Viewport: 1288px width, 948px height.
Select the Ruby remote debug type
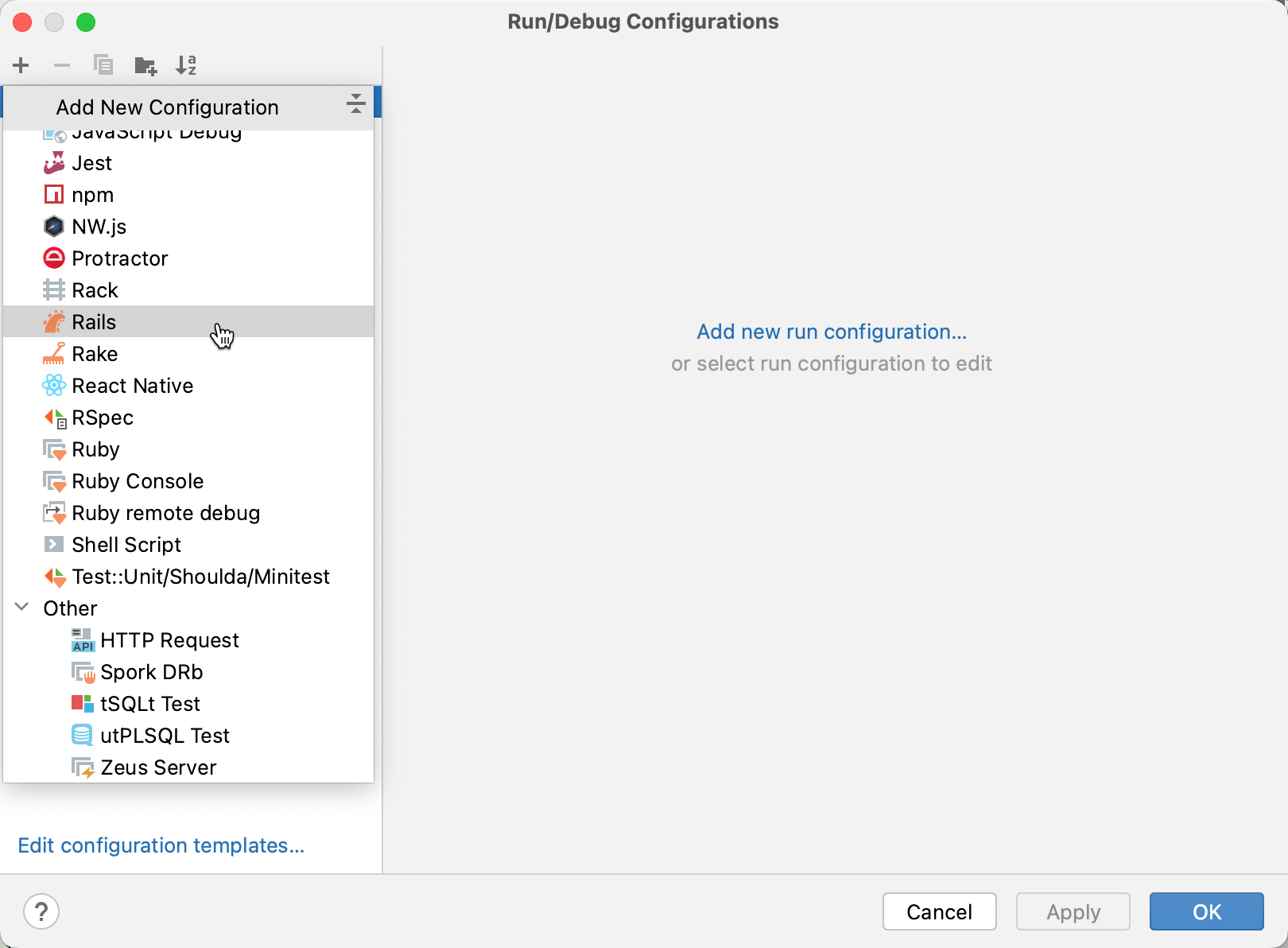(x=165, y=513)
